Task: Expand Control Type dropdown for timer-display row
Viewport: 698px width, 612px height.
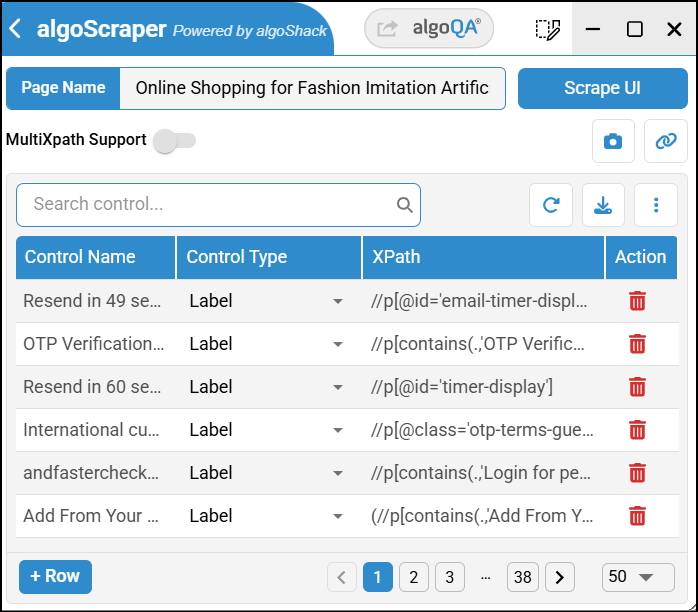Action: [337, 387]
